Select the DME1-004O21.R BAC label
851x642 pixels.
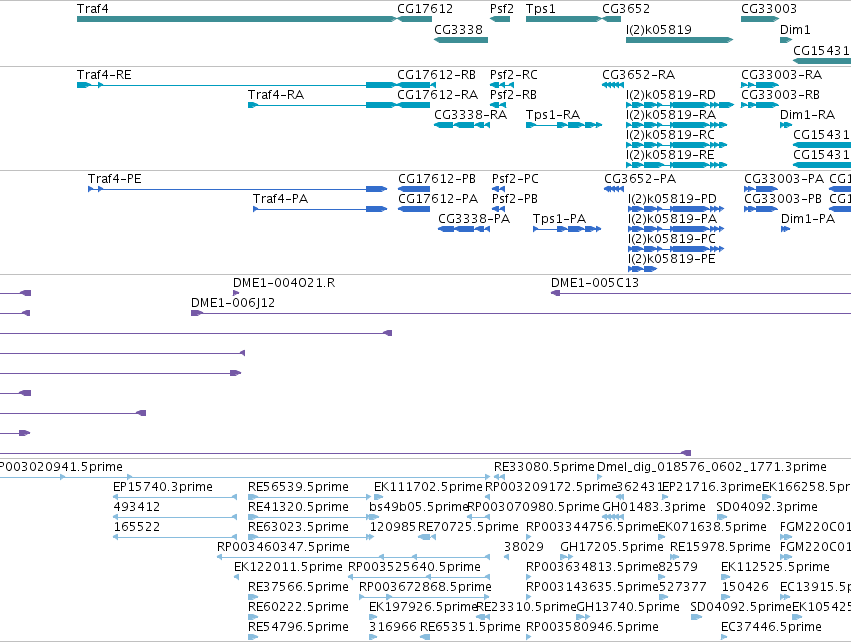[x=284, y=283]
